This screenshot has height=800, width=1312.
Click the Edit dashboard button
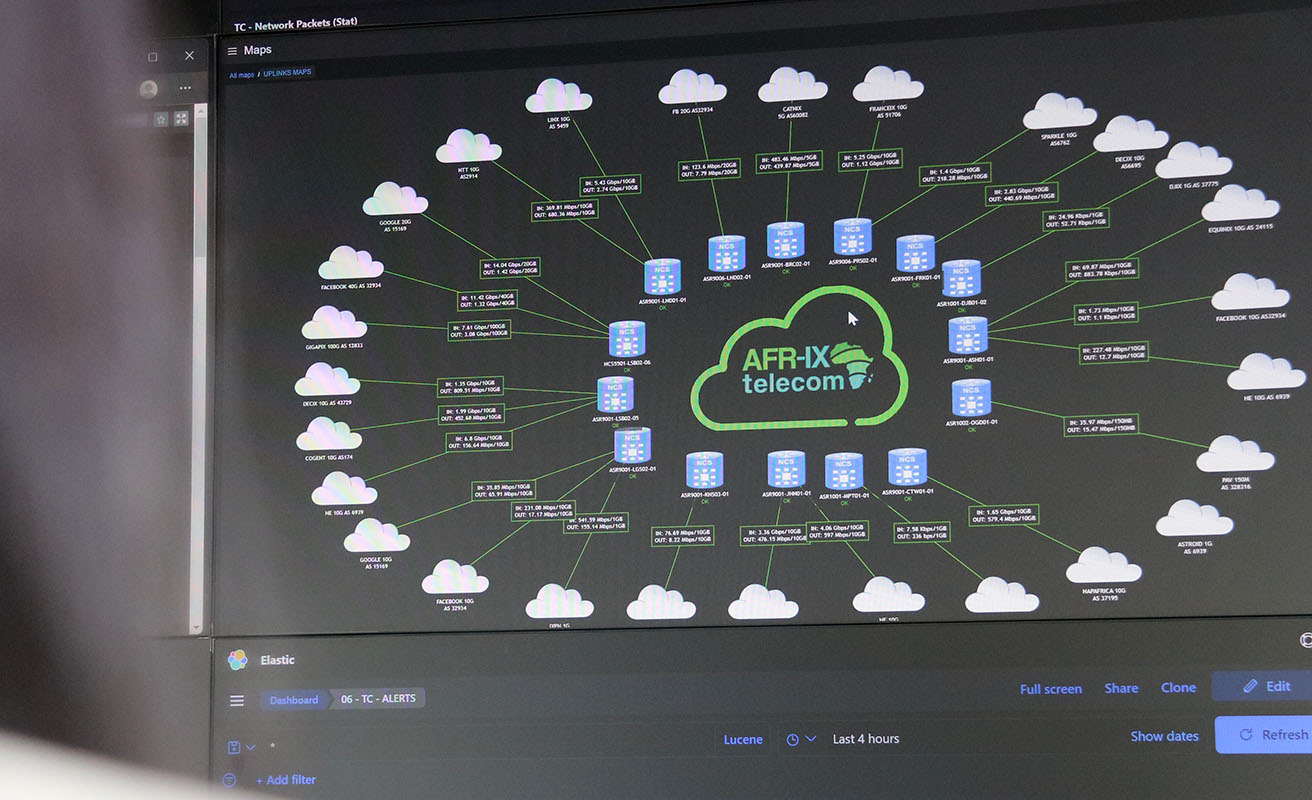(1262, 686)
